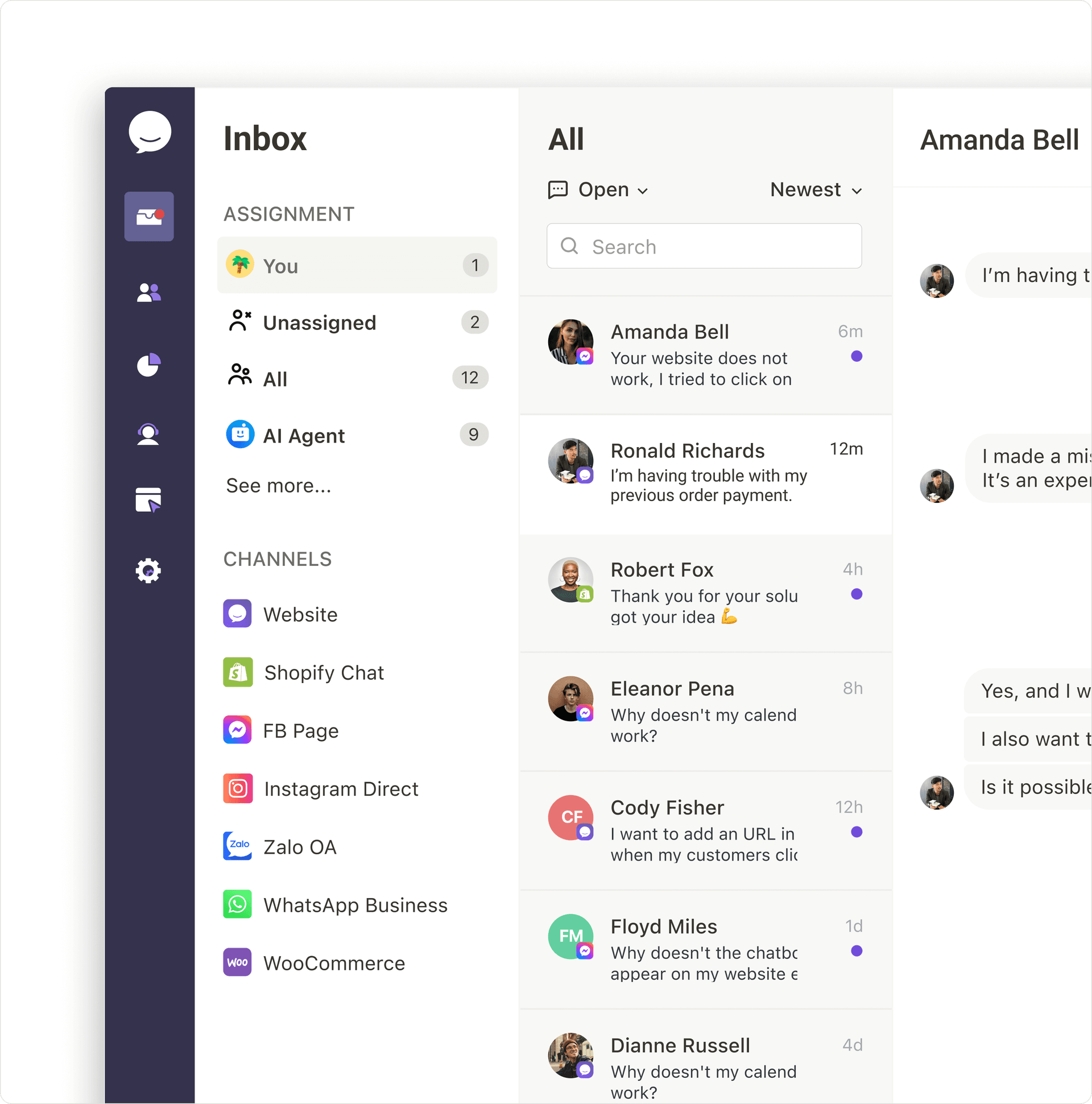Open the Contacts people icon in sidebar

tap(148, 292)
